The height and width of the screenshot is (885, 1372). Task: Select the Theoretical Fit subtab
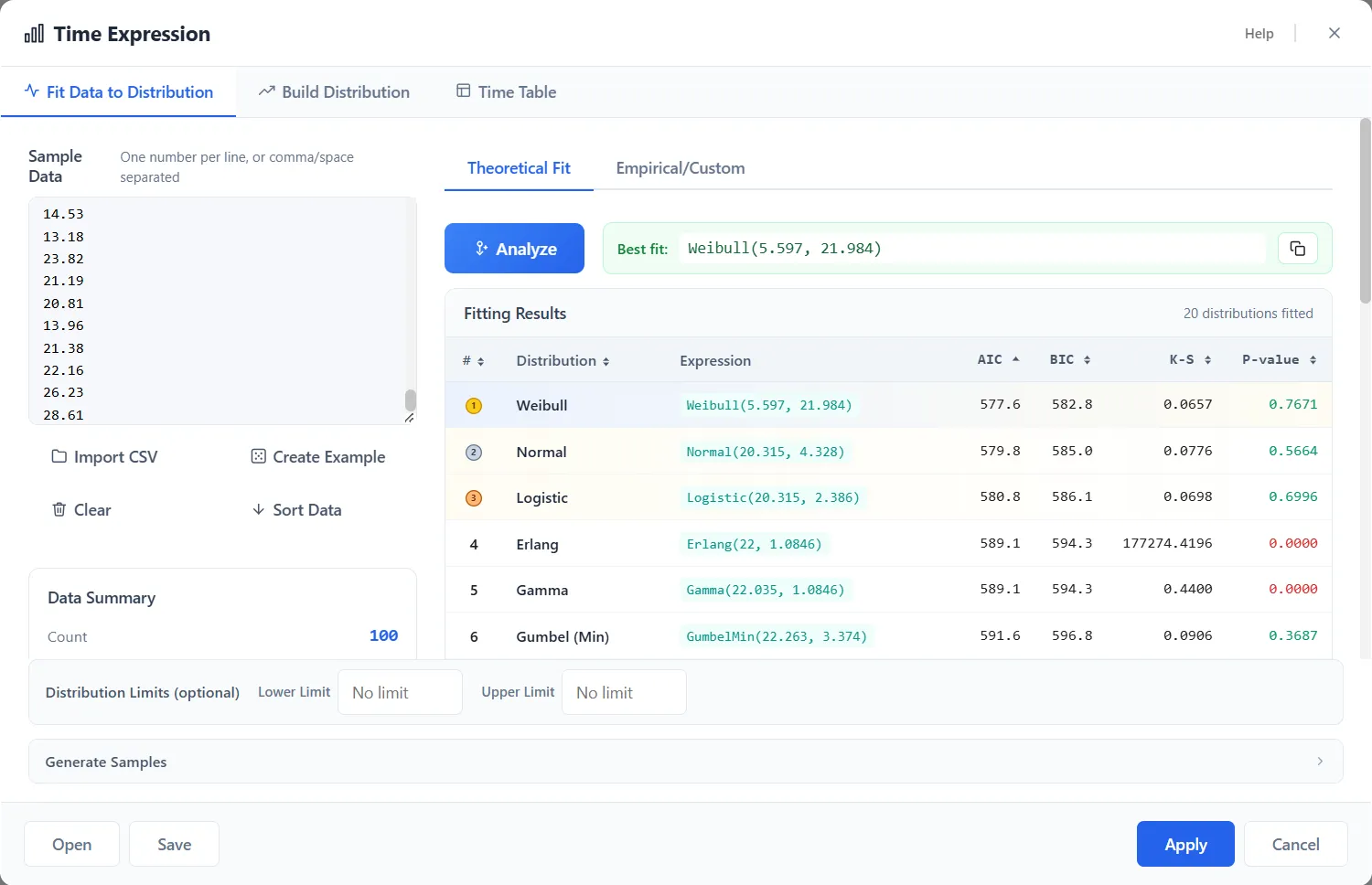coord(519,168)
